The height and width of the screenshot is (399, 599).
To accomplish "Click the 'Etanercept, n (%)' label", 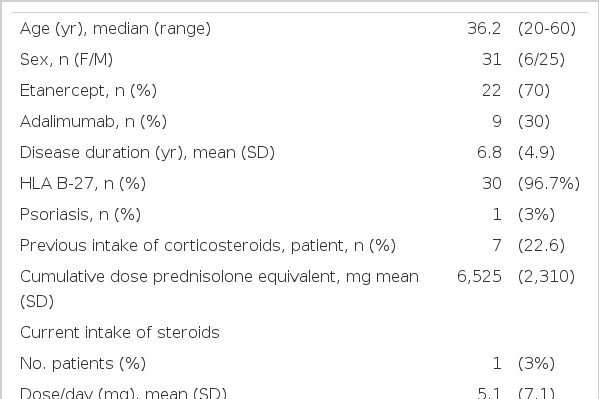I will pyautogui.click(x=88, y=91).
